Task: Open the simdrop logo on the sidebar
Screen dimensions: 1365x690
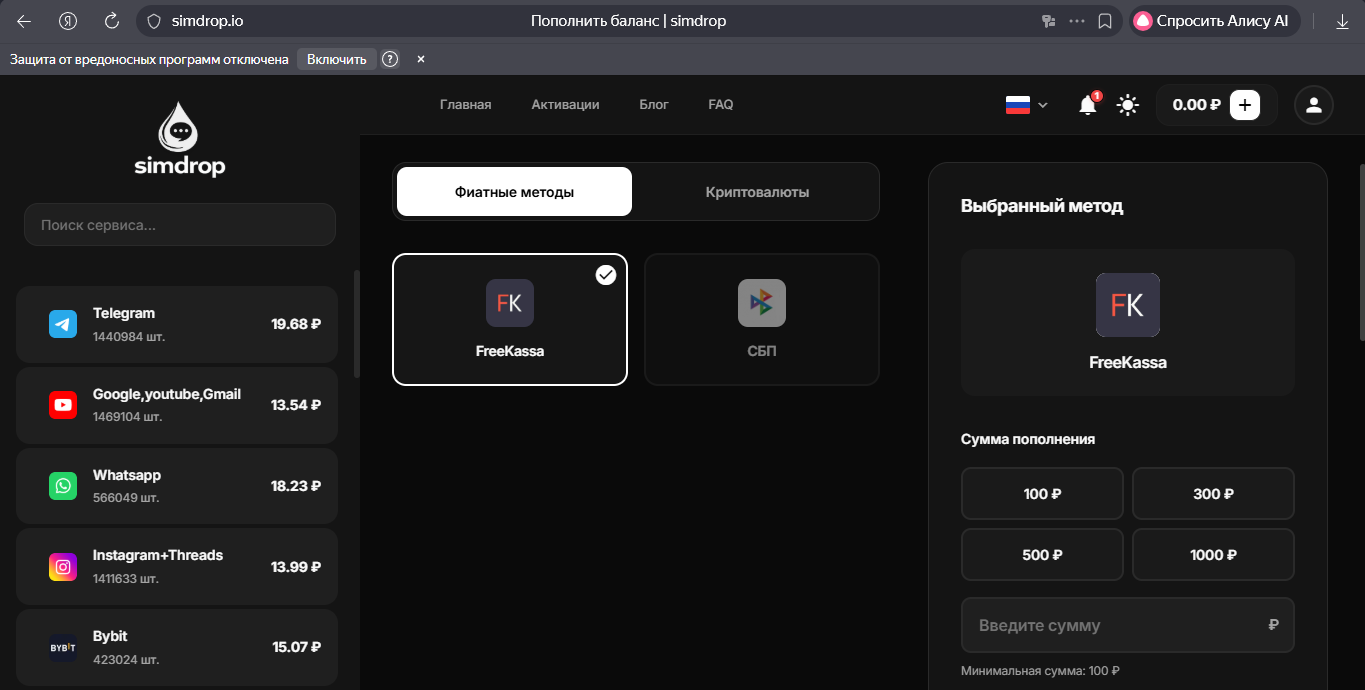Action: coord(179,138)
